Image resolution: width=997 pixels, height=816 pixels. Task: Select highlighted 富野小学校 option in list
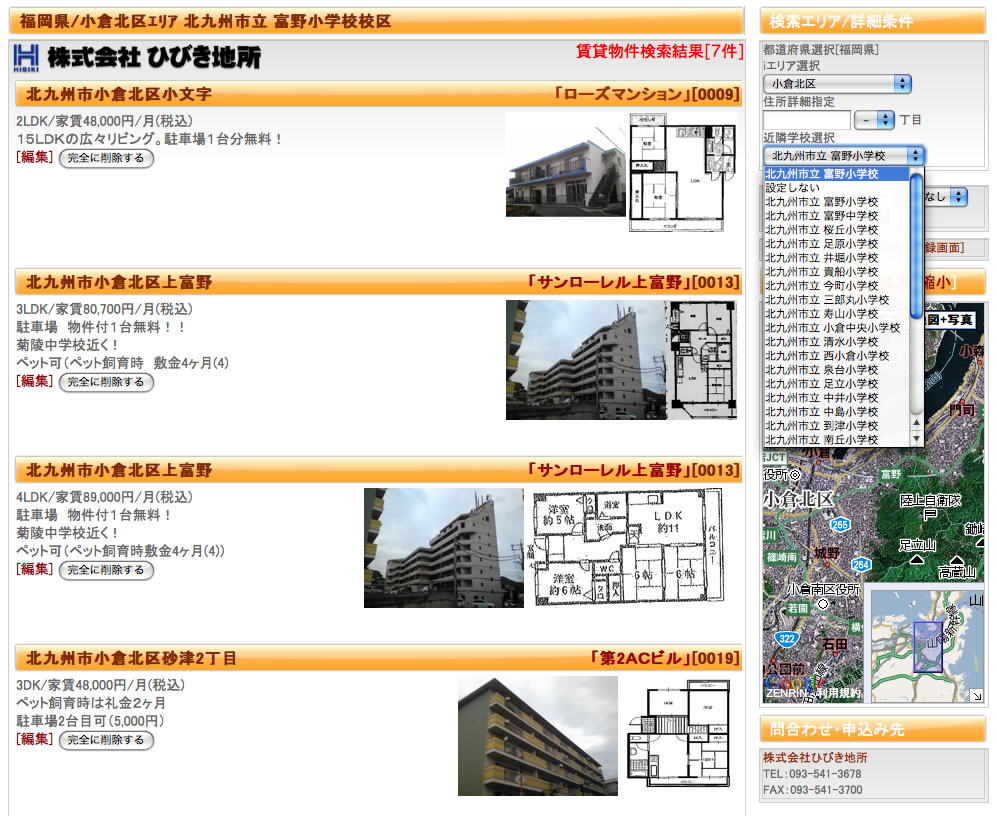point(836,174)
